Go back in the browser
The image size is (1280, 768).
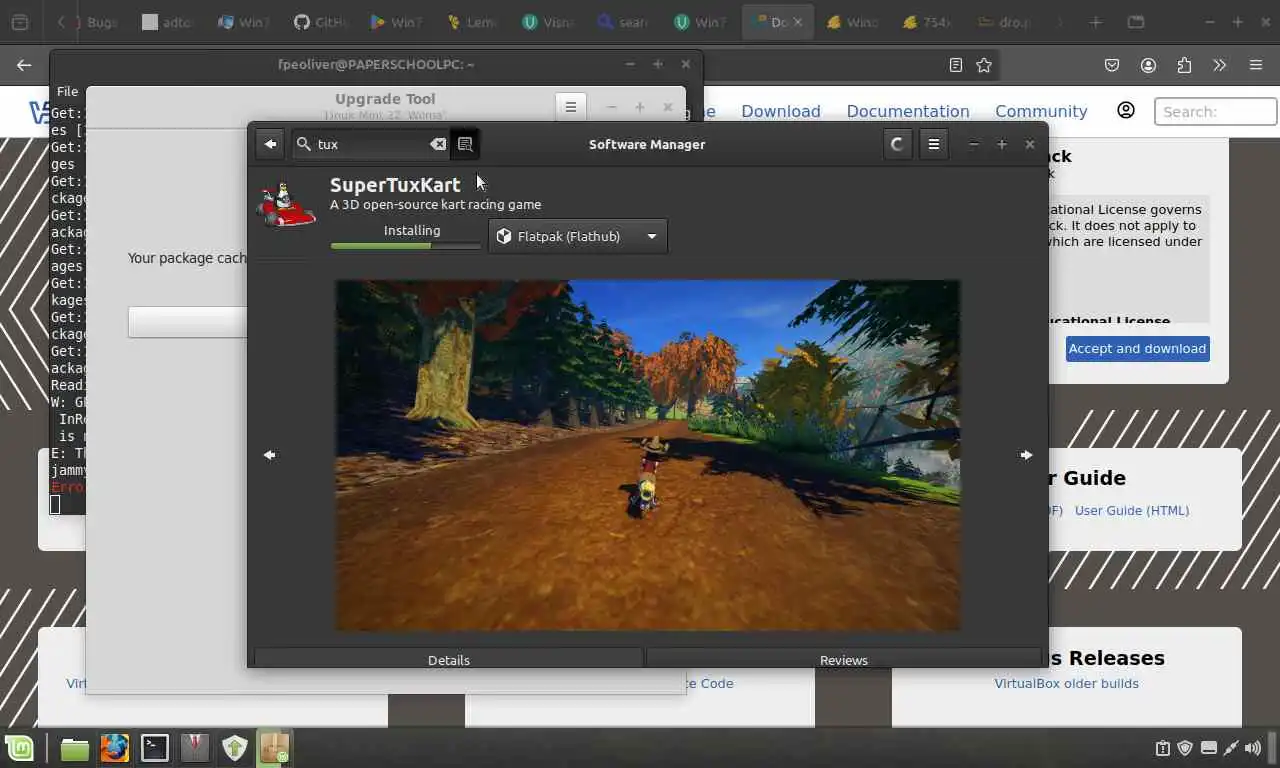click(x=24, y=65)
